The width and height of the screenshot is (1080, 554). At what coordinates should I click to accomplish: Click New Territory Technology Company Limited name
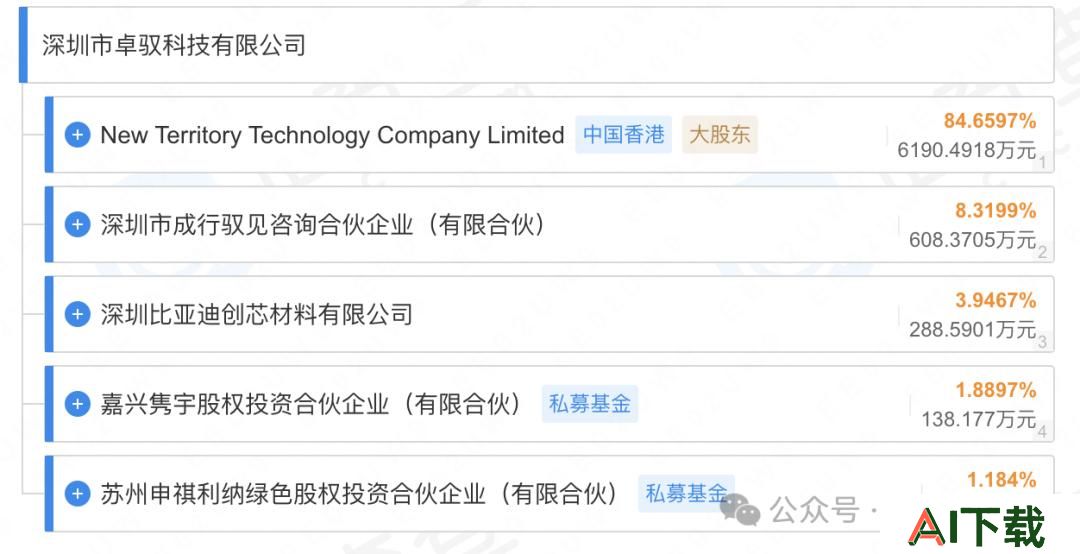(x=332, y=135)
